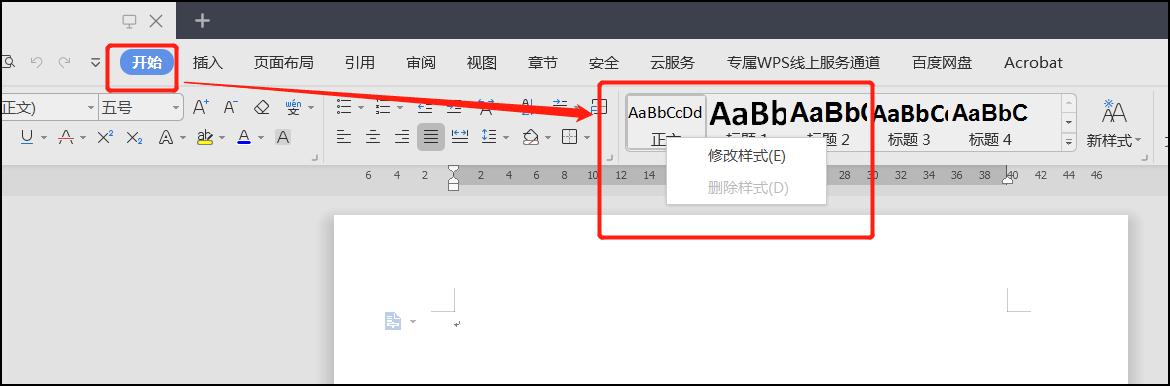Toggle superscript X²
Image resolution: width=1170 pixels, height=386 pixels.
pyautogui.click(x=105, y=137)
